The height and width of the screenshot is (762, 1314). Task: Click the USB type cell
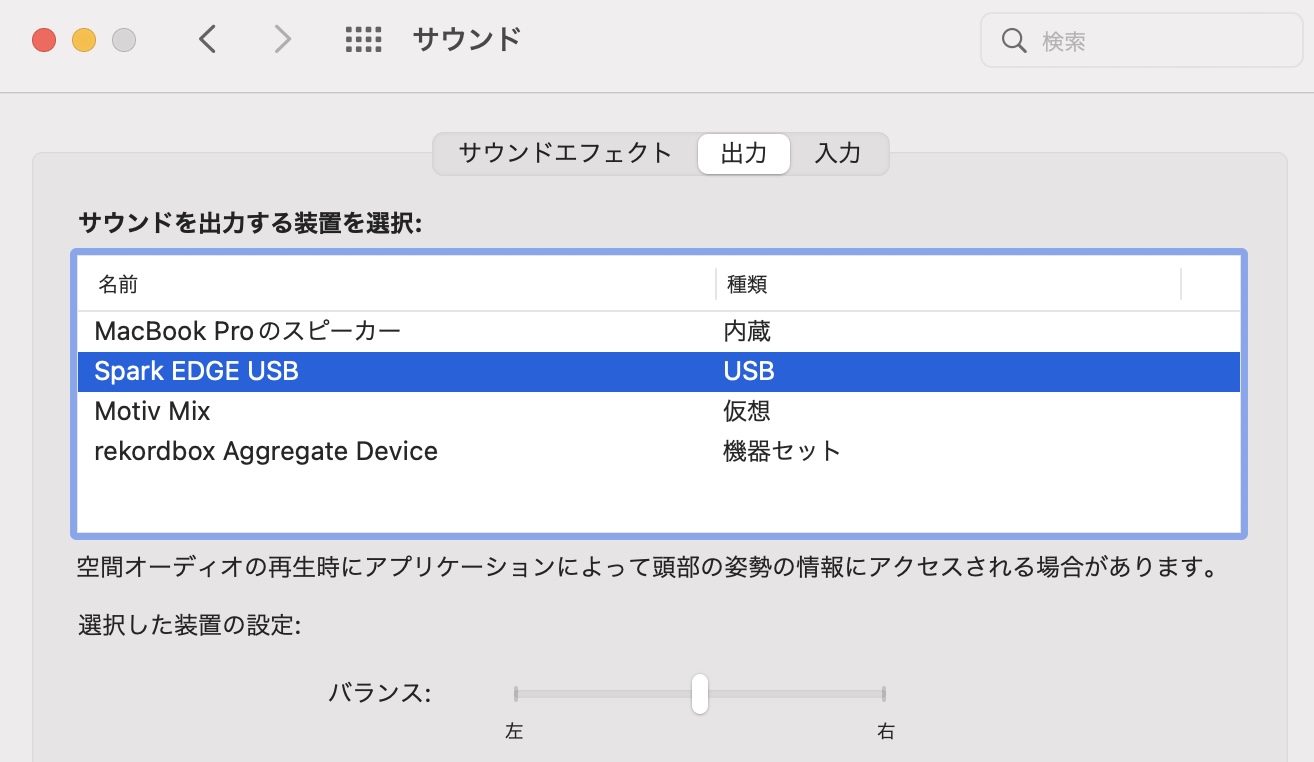749,371
